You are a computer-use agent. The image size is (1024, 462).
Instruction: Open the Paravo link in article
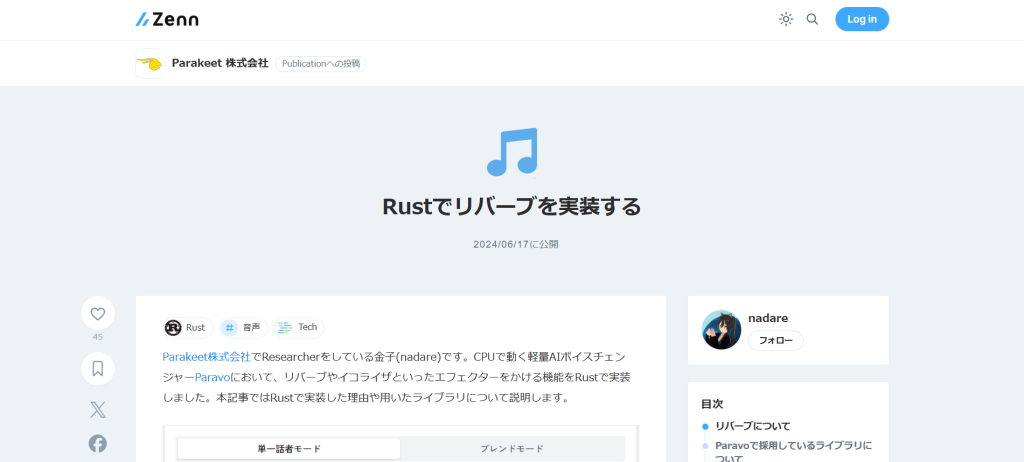coord(212,377)
